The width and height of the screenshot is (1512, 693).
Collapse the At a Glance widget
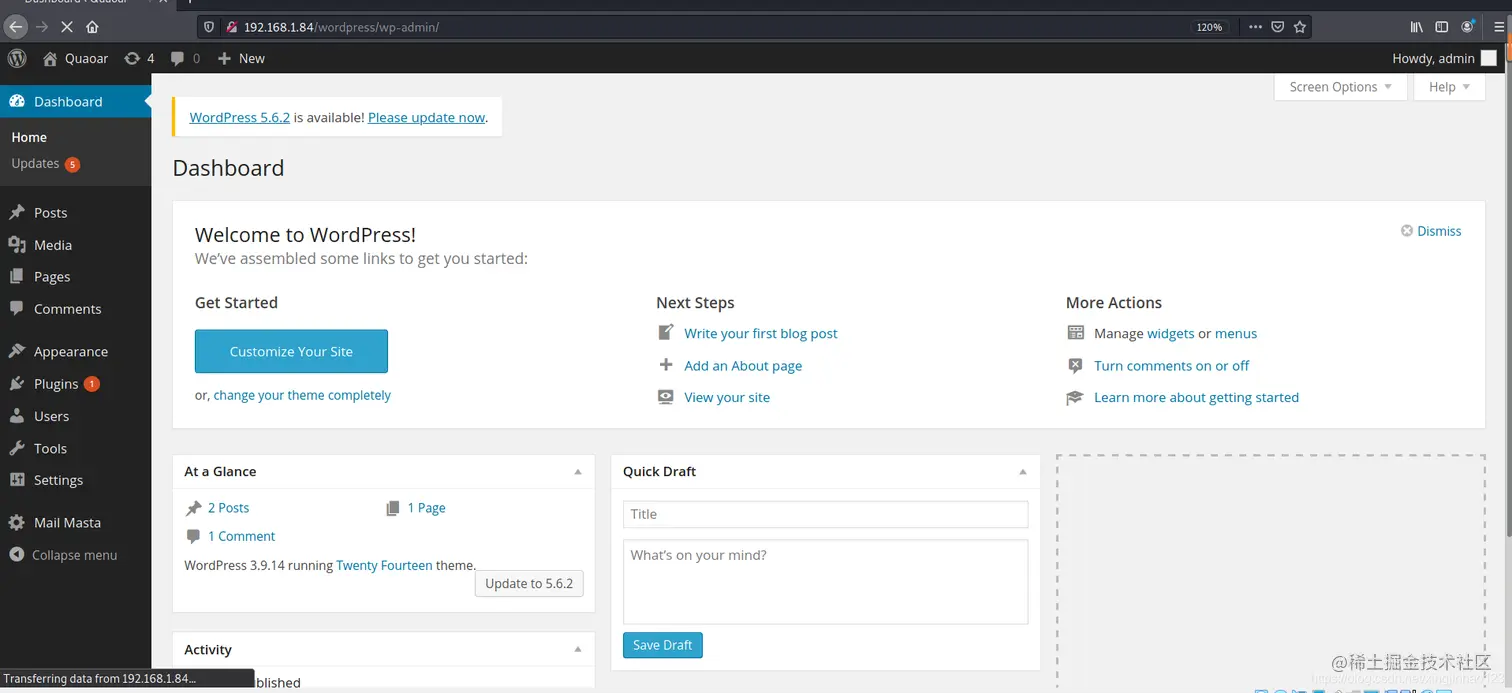tap(577, 471)
